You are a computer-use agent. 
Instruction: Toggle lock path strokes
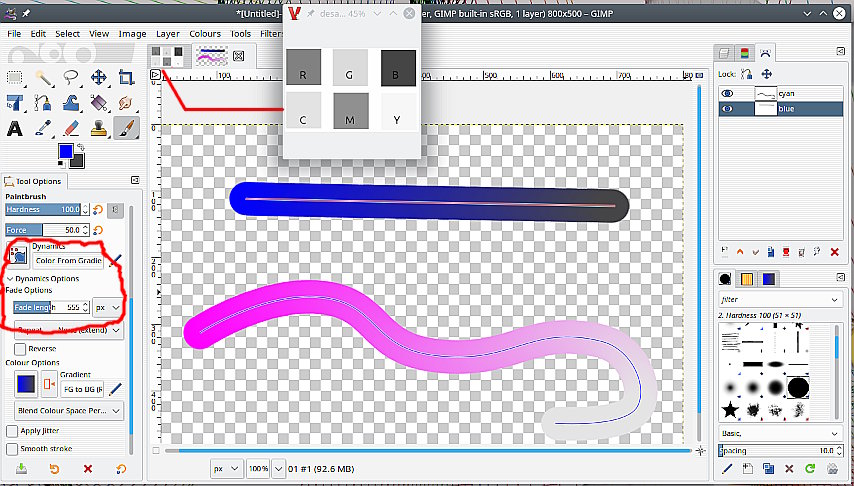(x=746, y=74)
